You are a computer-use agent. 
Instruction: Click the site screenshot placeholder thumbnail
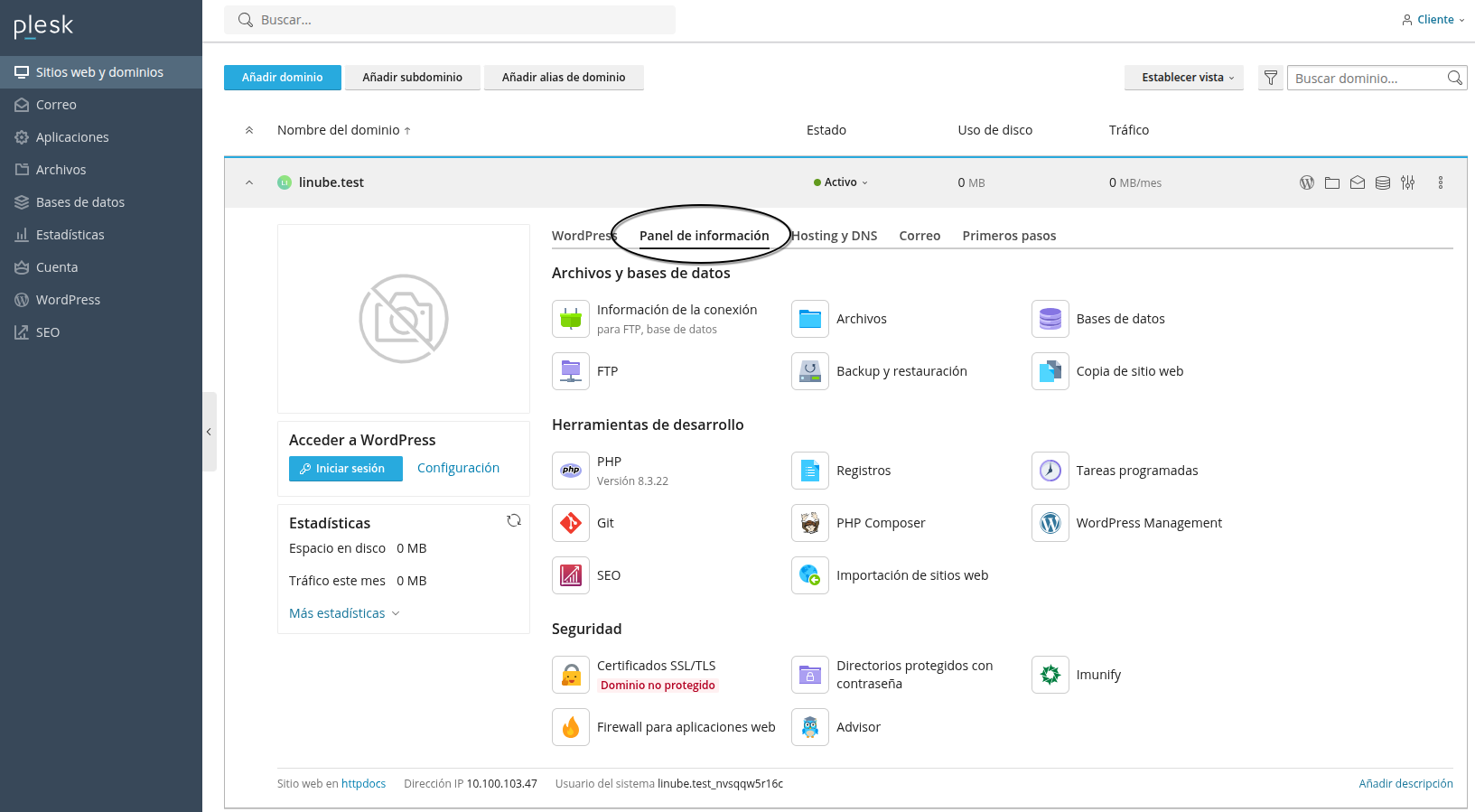404,319
